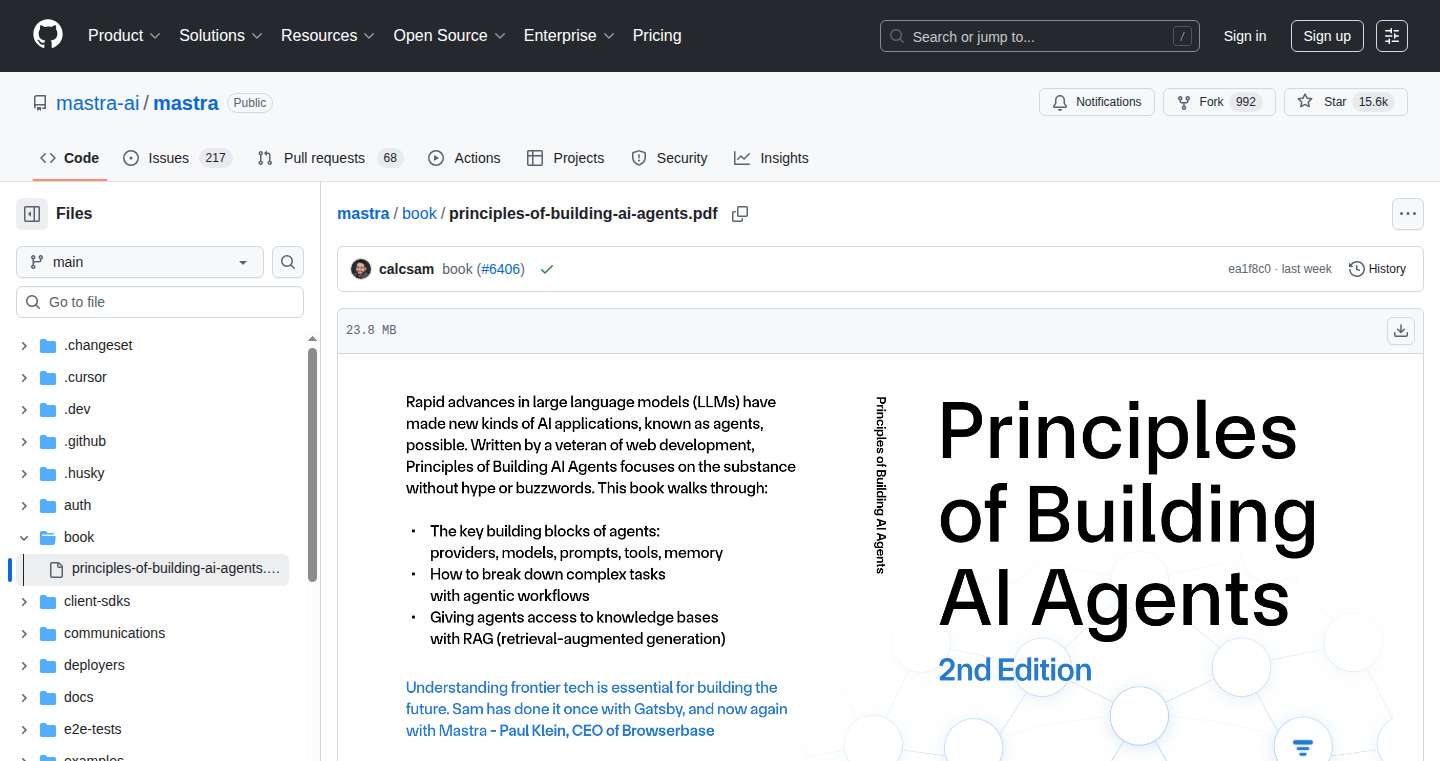The height and width of the screenshot is (761, 1440).
Task: Open the Open Source menu
Action: click(449, 36)
